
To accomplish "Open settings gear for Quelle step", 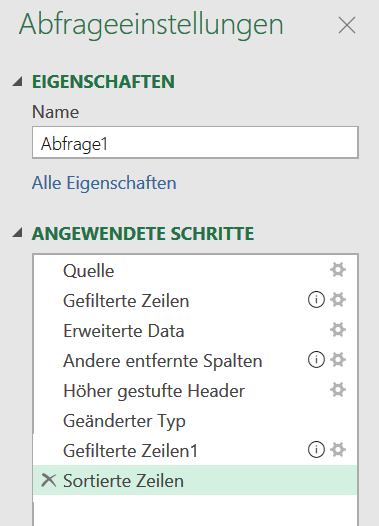I will point(338,270).
